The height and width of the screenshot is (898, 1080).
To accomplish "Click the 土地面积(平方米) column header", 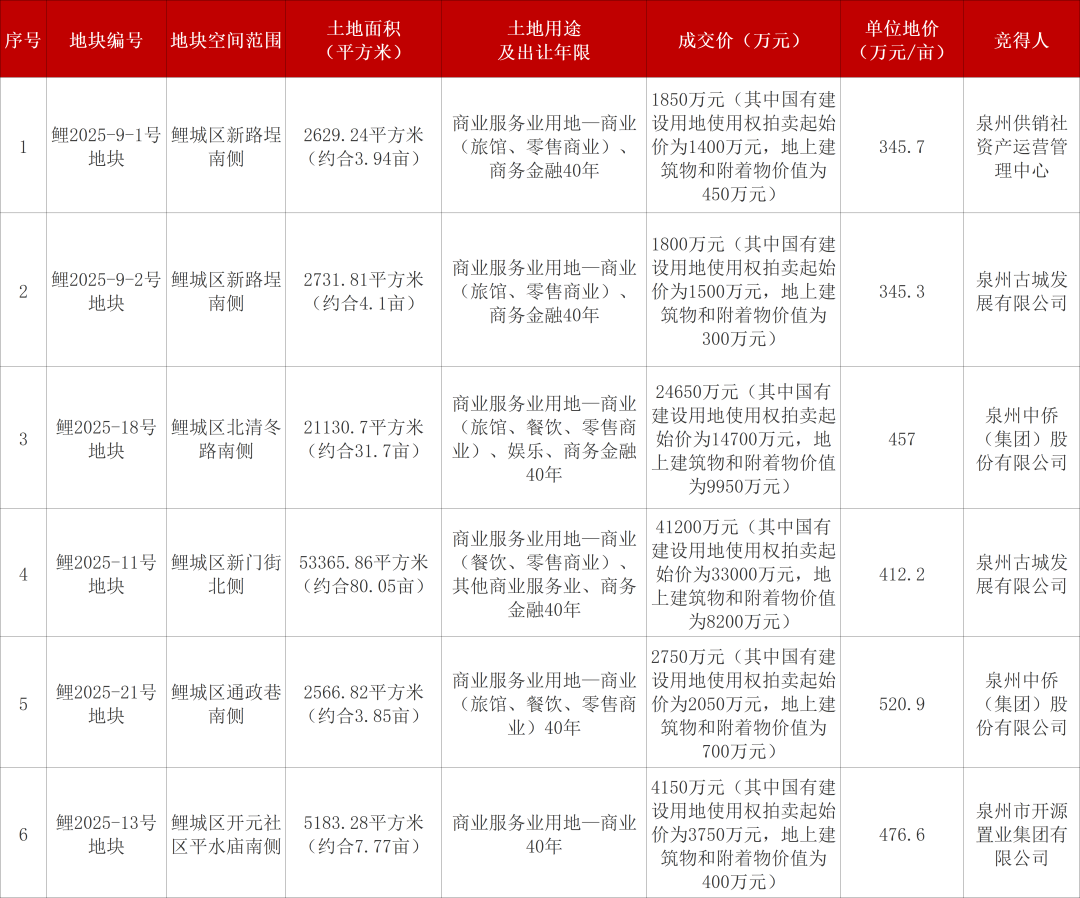I will (364, 39).
